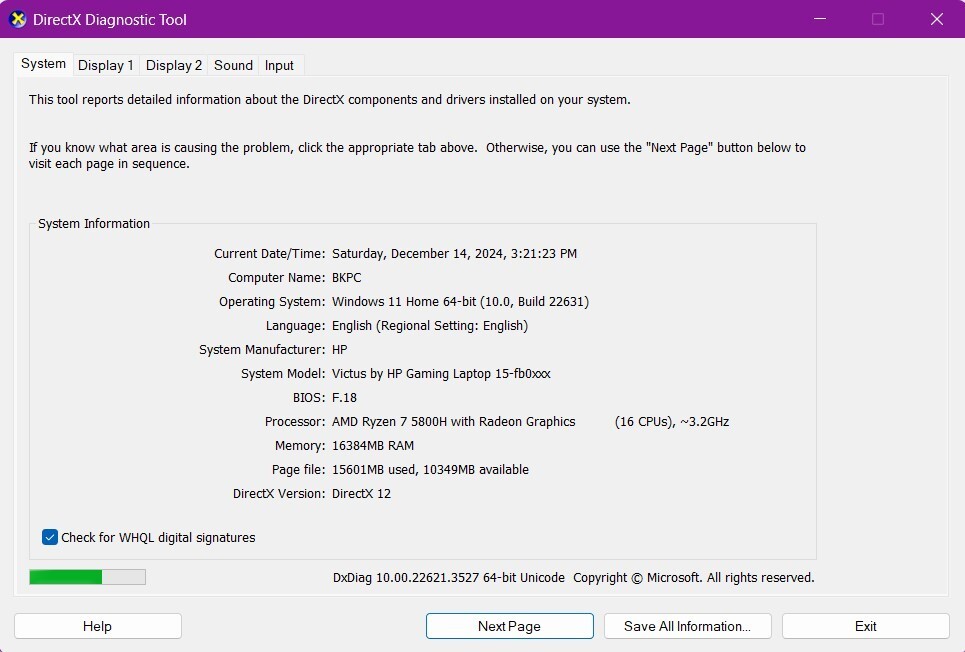
Task: Click the DirectX Diagnostic Tool title icon
Action: click(x=18, y=19)
